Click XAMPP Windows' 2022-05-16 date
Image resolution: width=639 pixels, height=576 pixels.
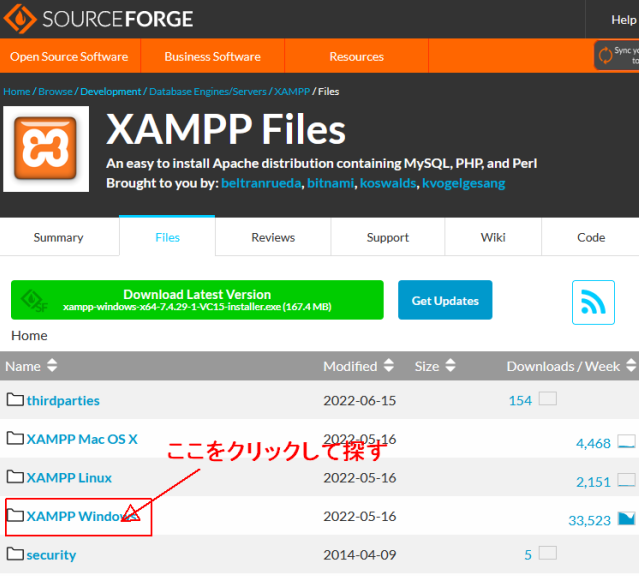(x=359, y=516)
